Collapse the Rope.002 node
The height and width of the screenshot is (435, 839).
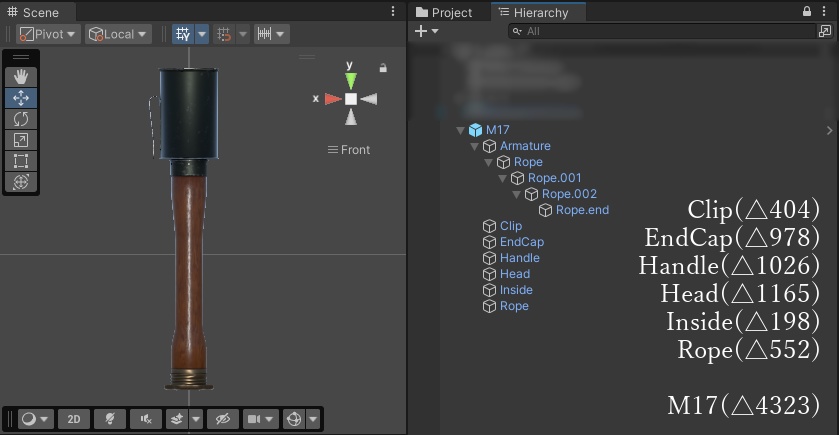tap(516, 194)
